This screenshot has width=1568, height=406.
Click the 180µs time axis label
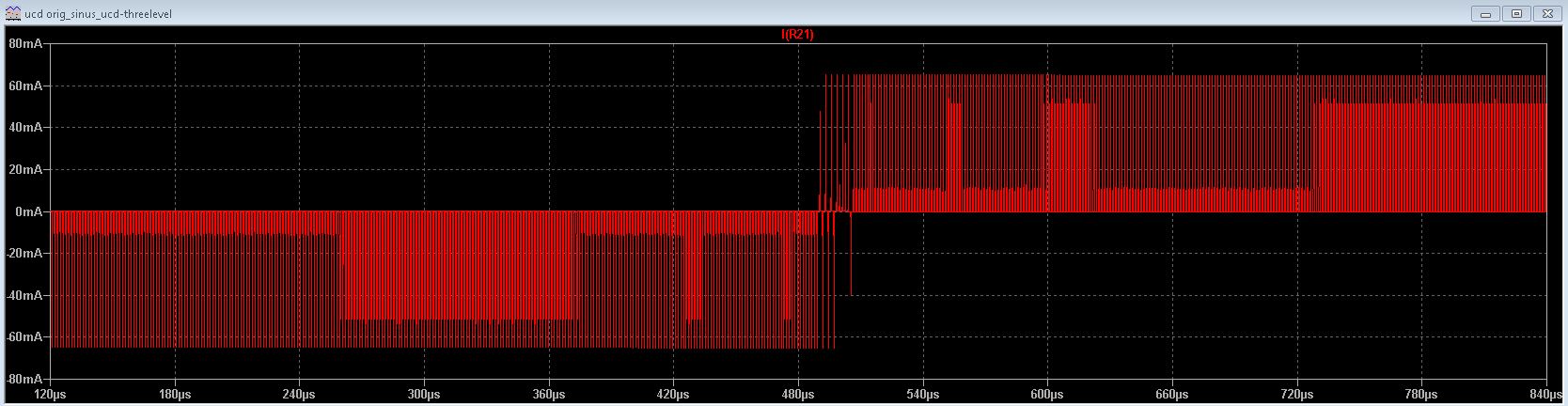[175, 394]
